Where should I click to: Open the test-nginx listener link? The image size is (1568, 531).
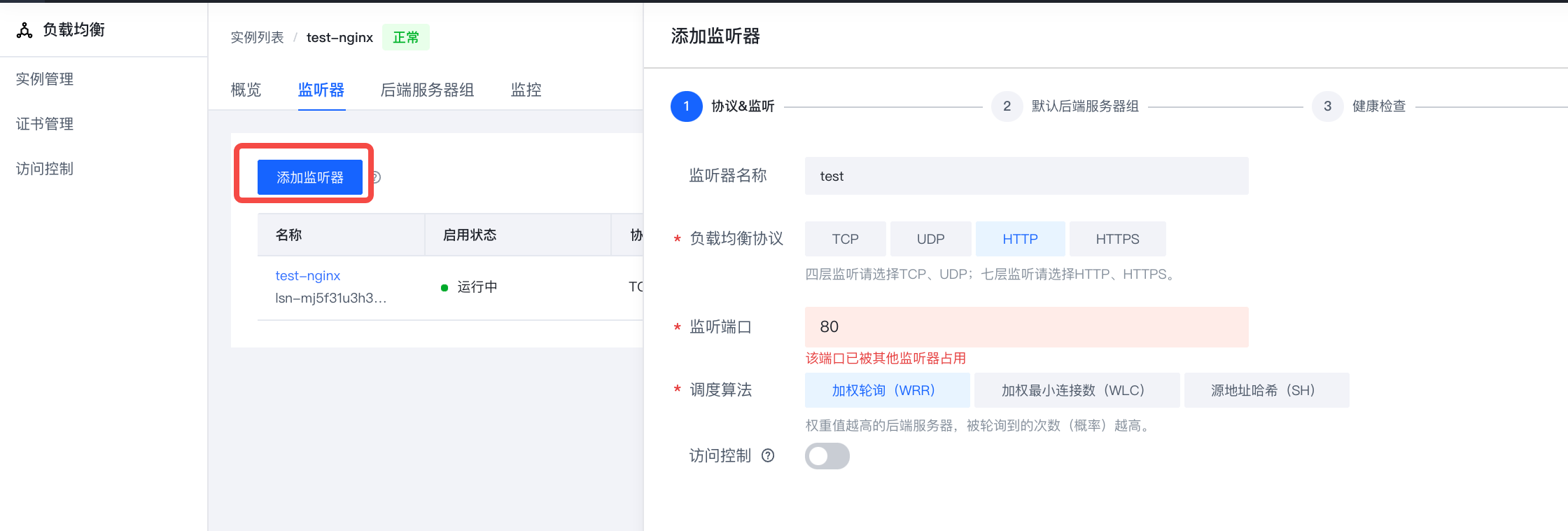point(308,275)
